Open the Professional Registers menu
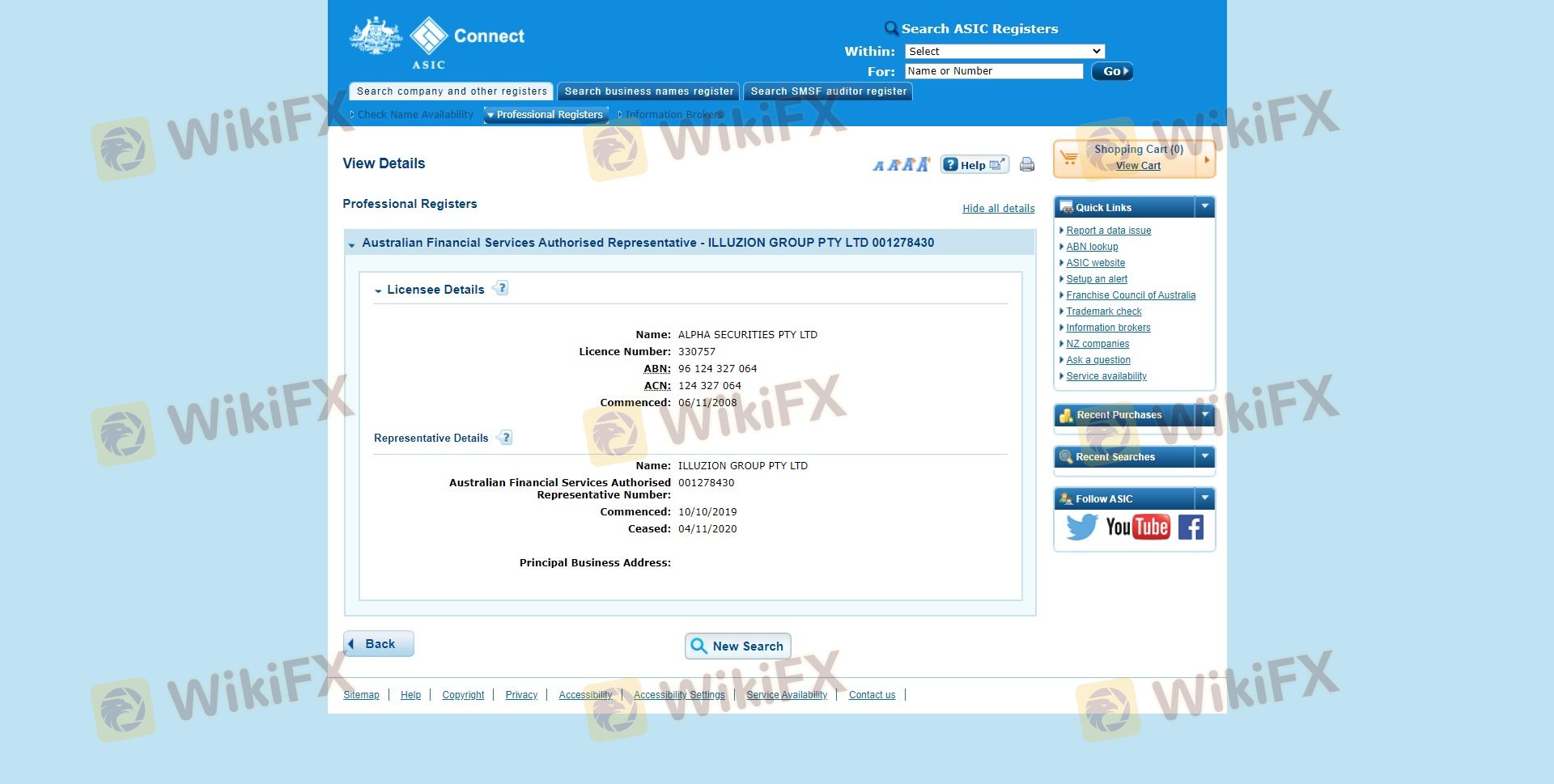Viewport: 1554px width, 784px height. pyautogui.click(x=546, y=115)
